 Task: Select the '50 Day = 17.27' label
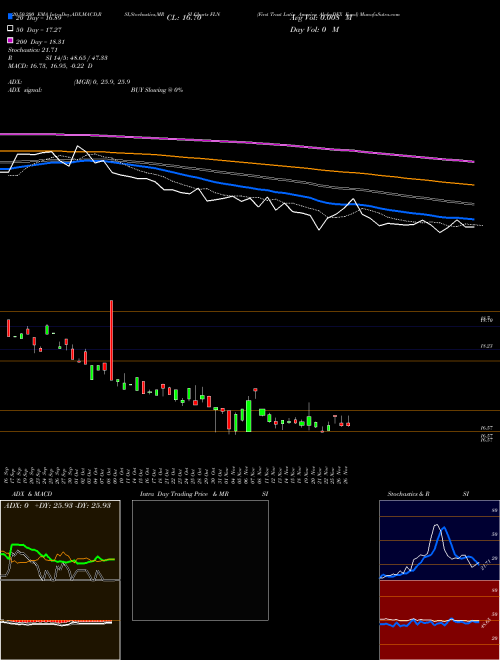(x=38, y=30)
